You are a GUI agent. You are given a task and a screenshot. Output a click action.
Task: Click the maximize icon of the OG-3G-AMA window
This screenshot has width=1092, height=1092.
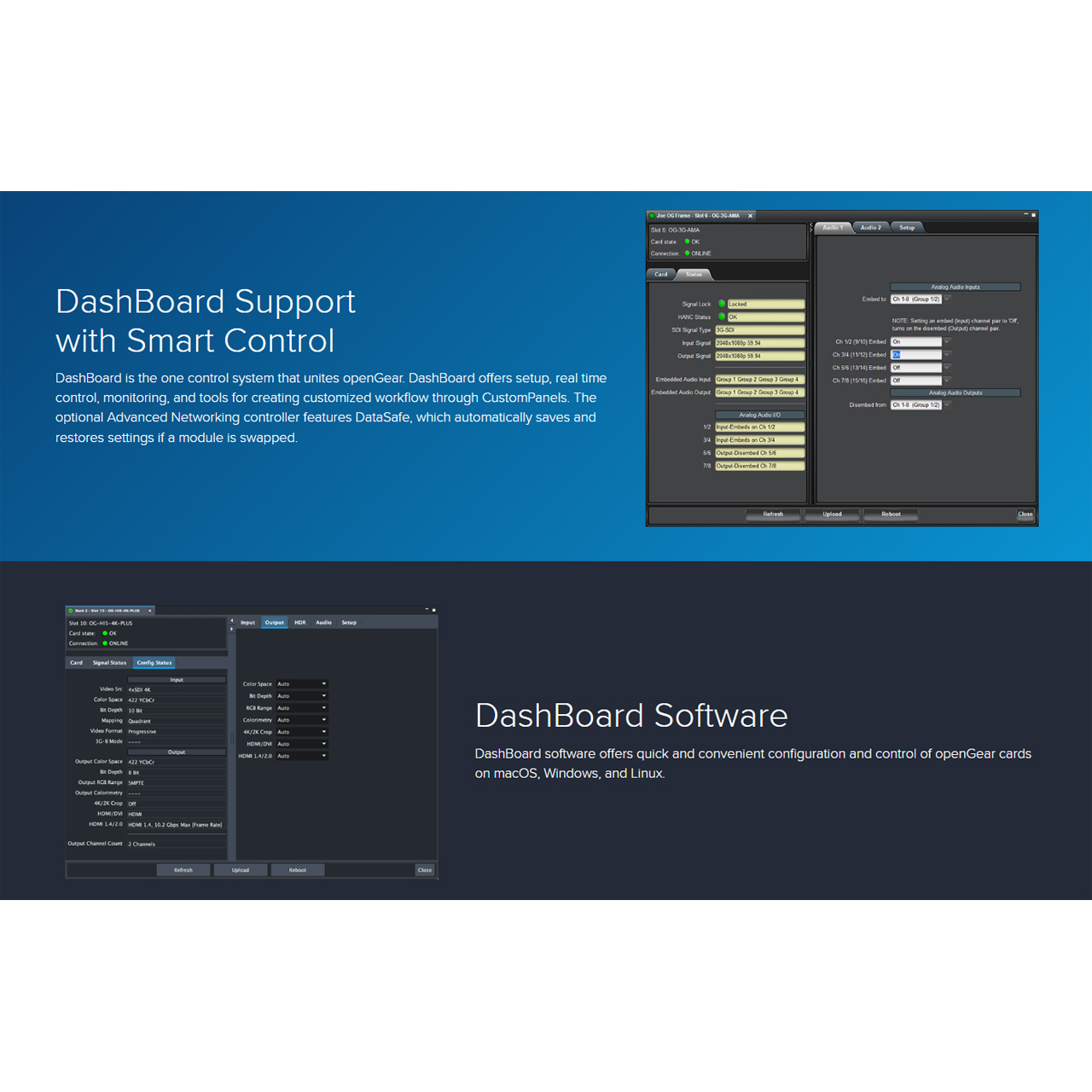pyautogui.click(x=1033, y=215)
